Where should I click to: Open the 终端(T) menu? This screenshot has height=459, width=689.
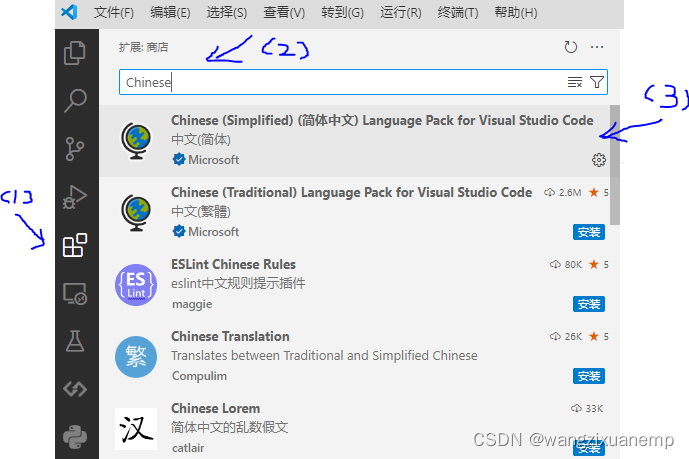pos(458,12)
